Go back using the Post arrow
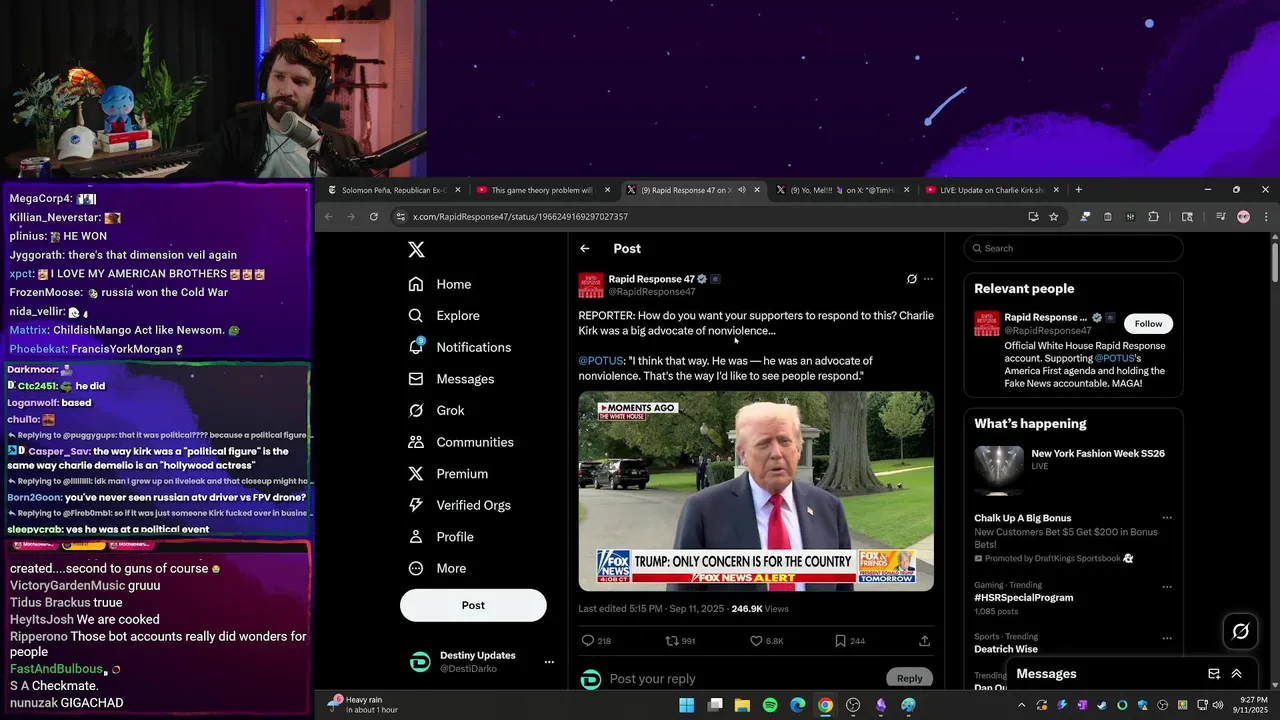Image resolution: width=1280 pixels, height=720 pixels. click(585, 249)
